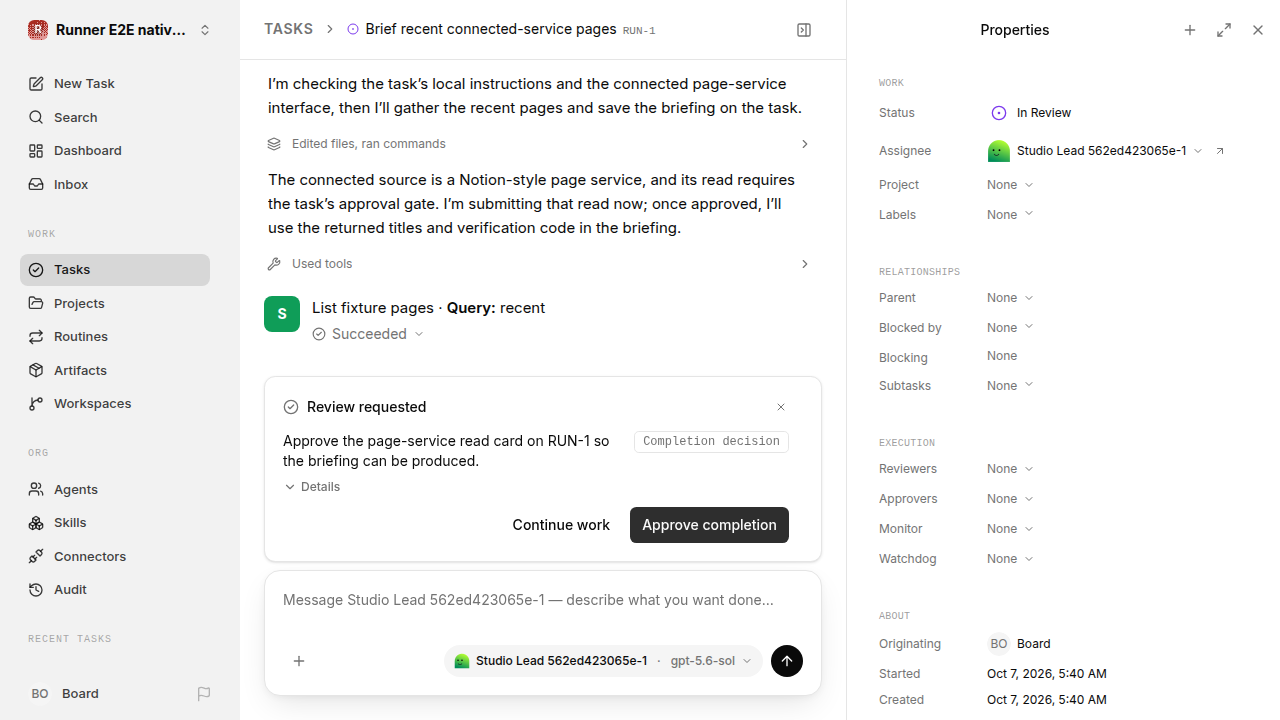The width and height of the screenshot is (1280, 720).
Task: Go back to TASKS breadcrumb
Action: pos(288,29)
